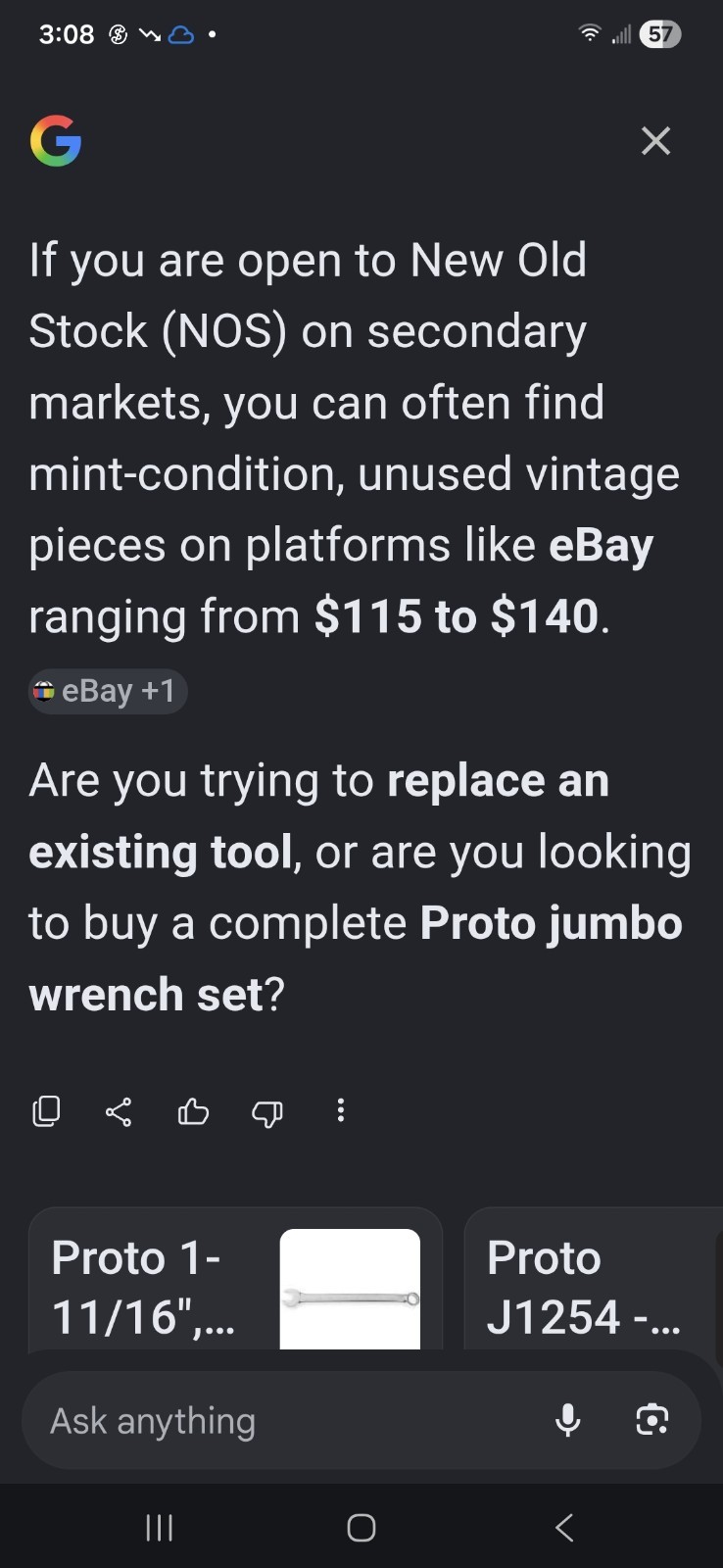Viewport: 723px width, 1568px height.
Task: Close the AI answer panel
Action: [655, 141]
